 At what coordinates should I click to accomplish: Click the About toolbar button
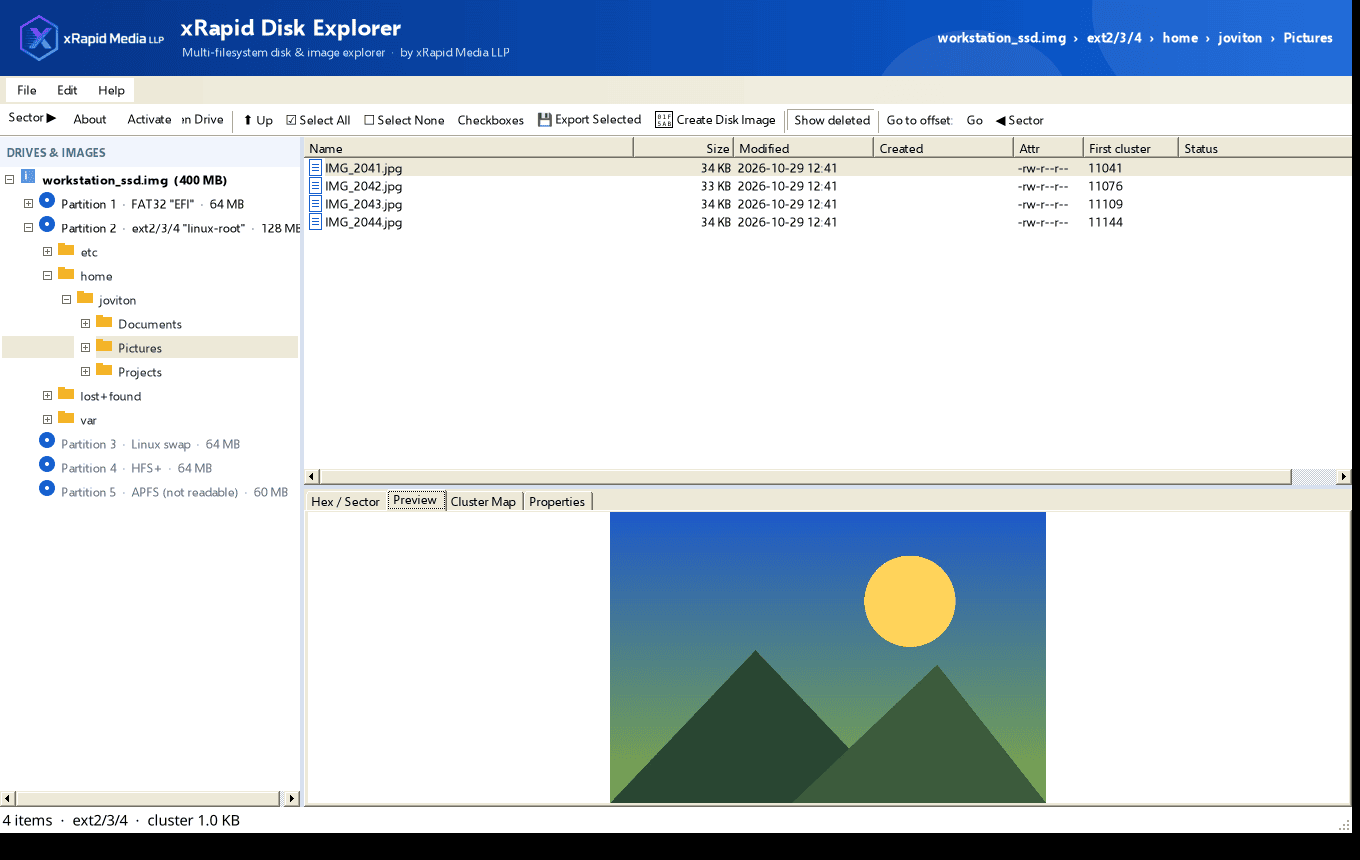(x=90, y=119)
